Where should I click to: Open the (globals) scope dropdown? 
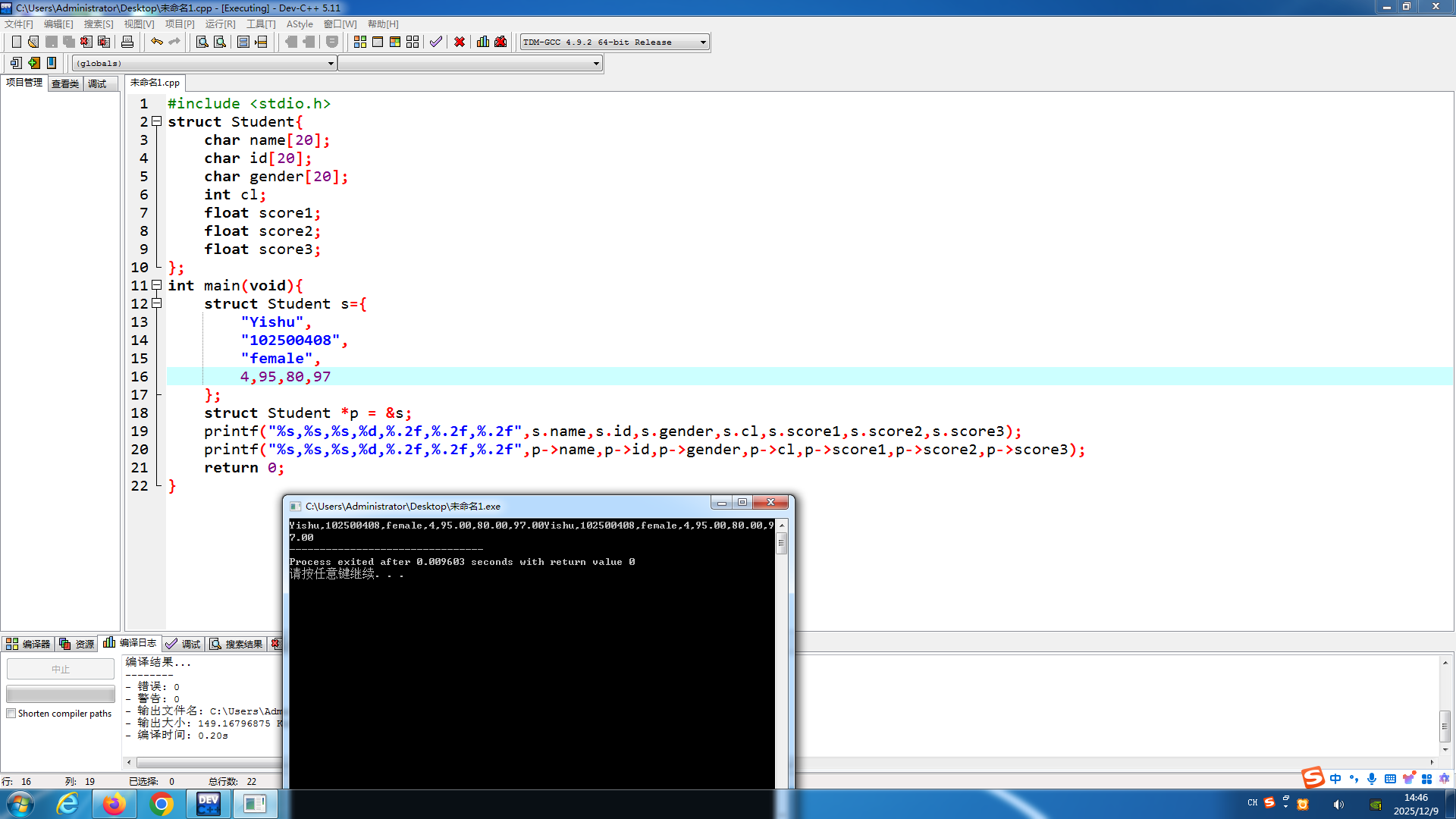(x=331, y=64)
